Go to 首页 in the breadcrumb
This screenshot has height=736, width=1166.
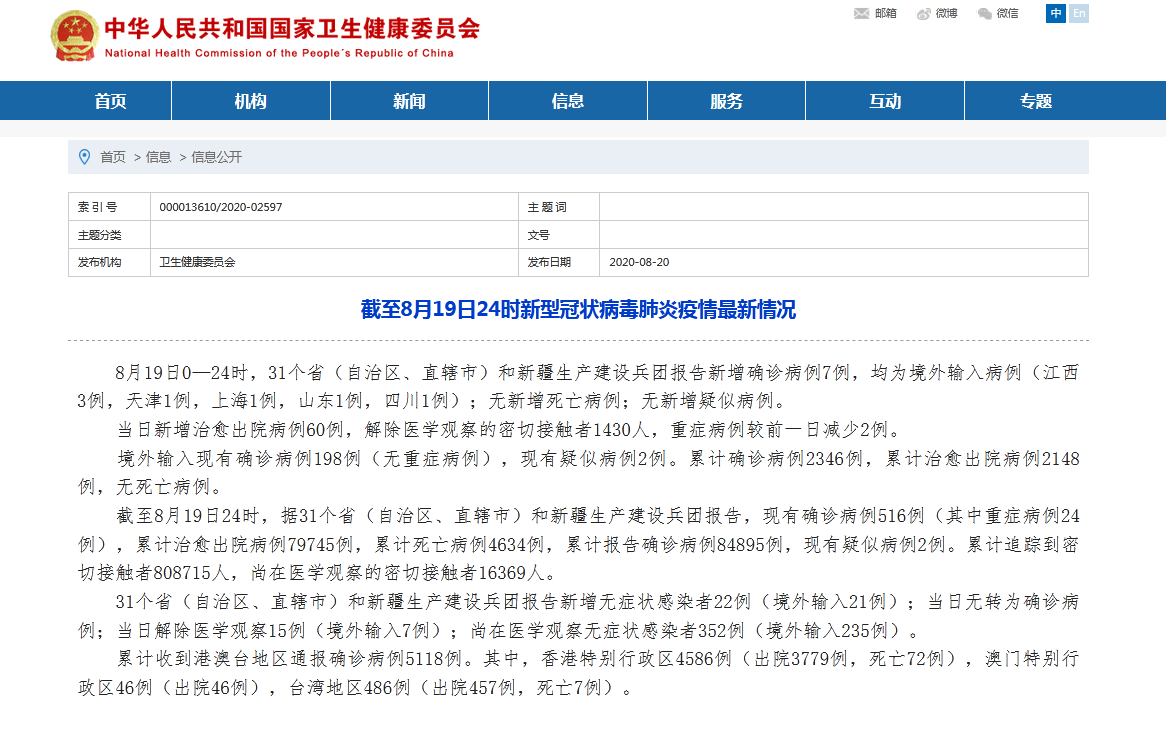(113, 157)
